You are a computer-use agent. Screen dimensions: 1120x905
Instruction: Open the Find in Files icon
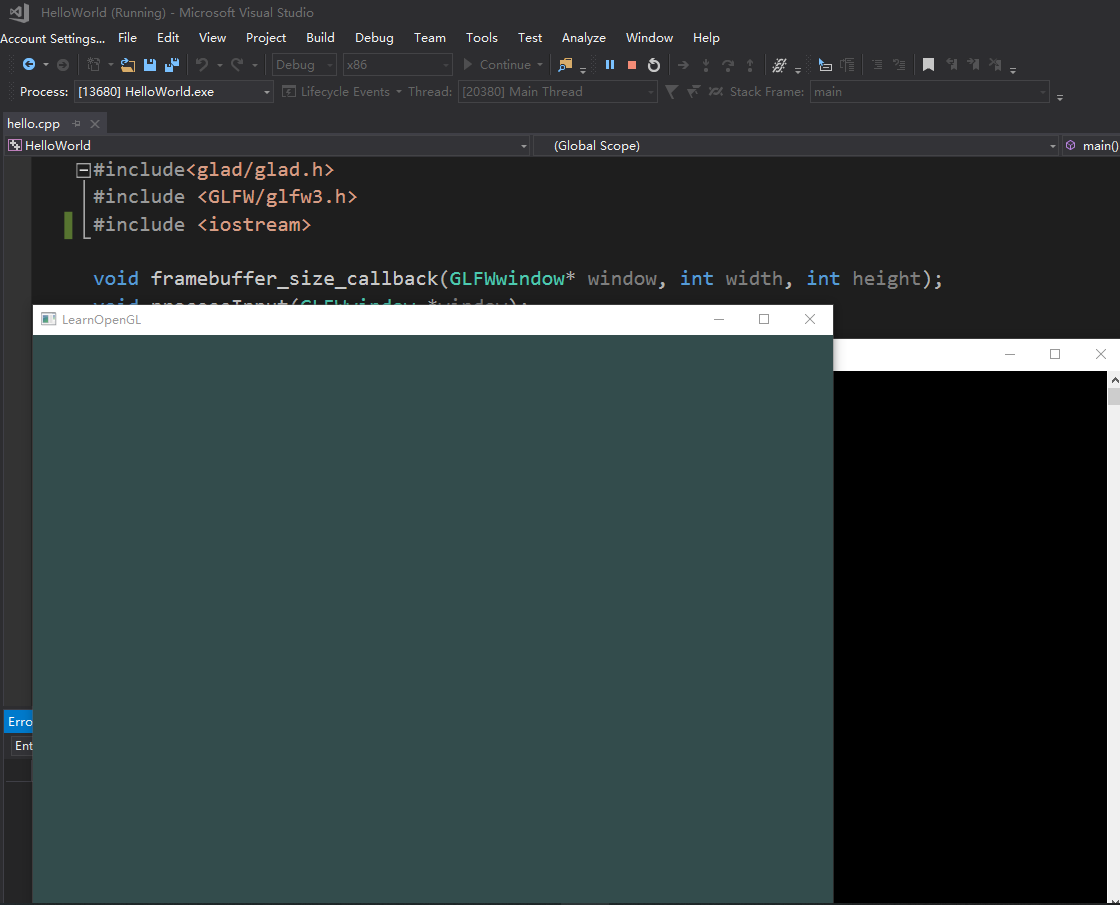pyautogui.click(x=566, y=65)
